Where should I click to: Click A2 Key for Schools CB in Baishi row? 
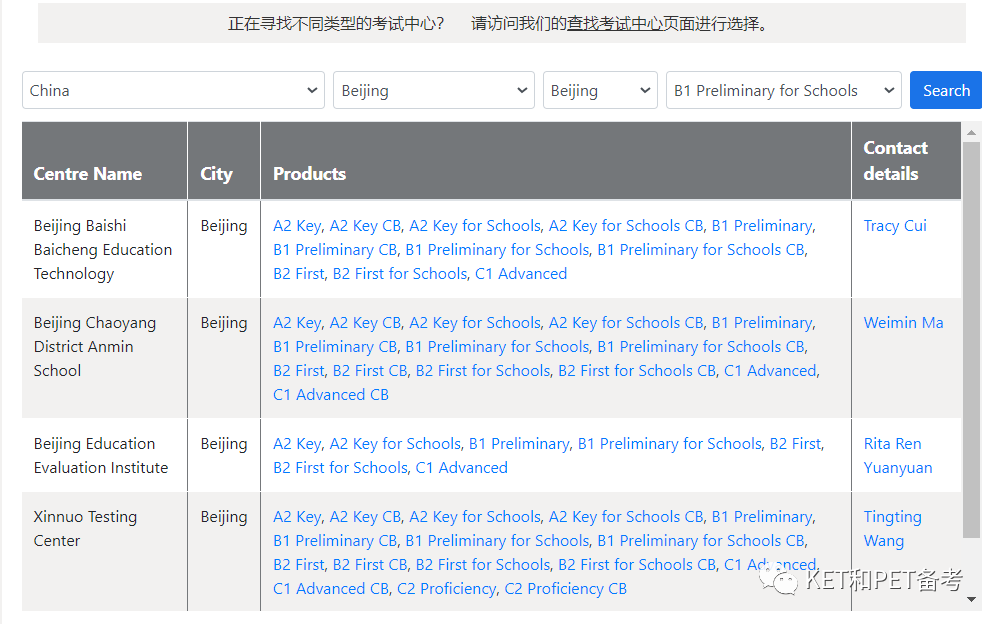point(626,226)
